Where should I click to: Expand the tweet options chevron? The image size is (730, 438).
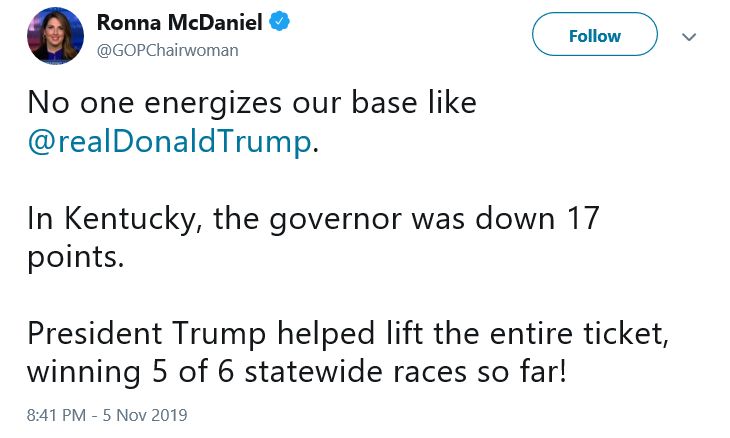(688, 36)
